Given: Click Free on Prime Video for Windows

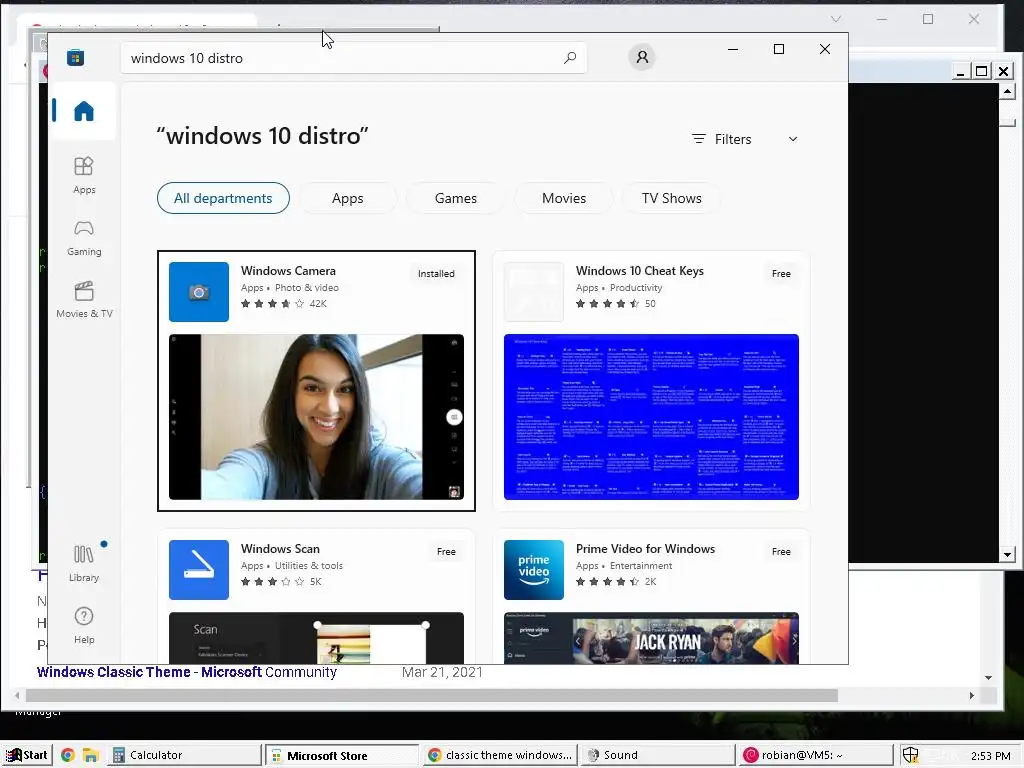Looking at the screenshot, I should (781, 552).
